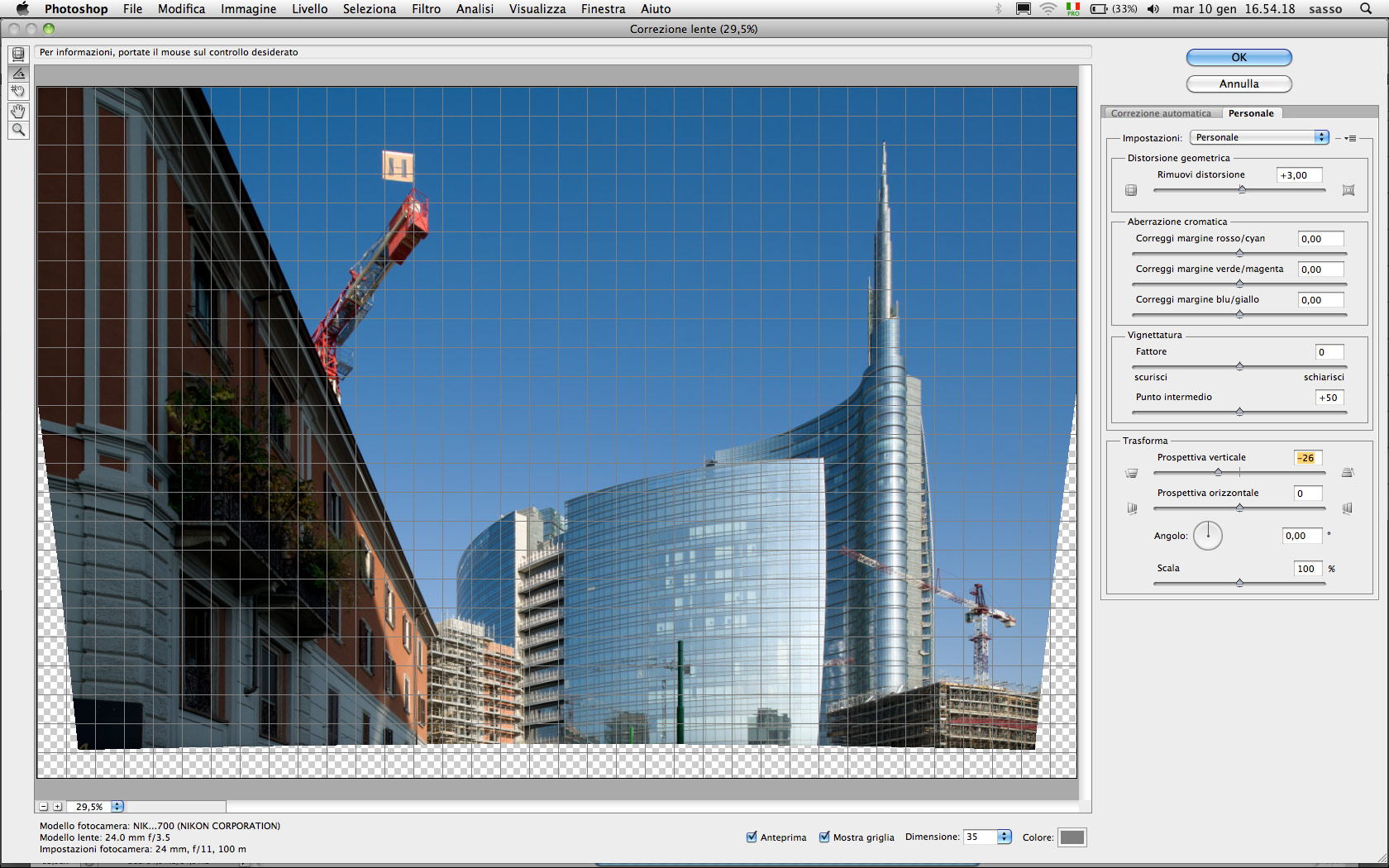This screenshot has width=1389, height=868.
Task: Click the date and time in menu bar
Action: (x=1234, y=9)
